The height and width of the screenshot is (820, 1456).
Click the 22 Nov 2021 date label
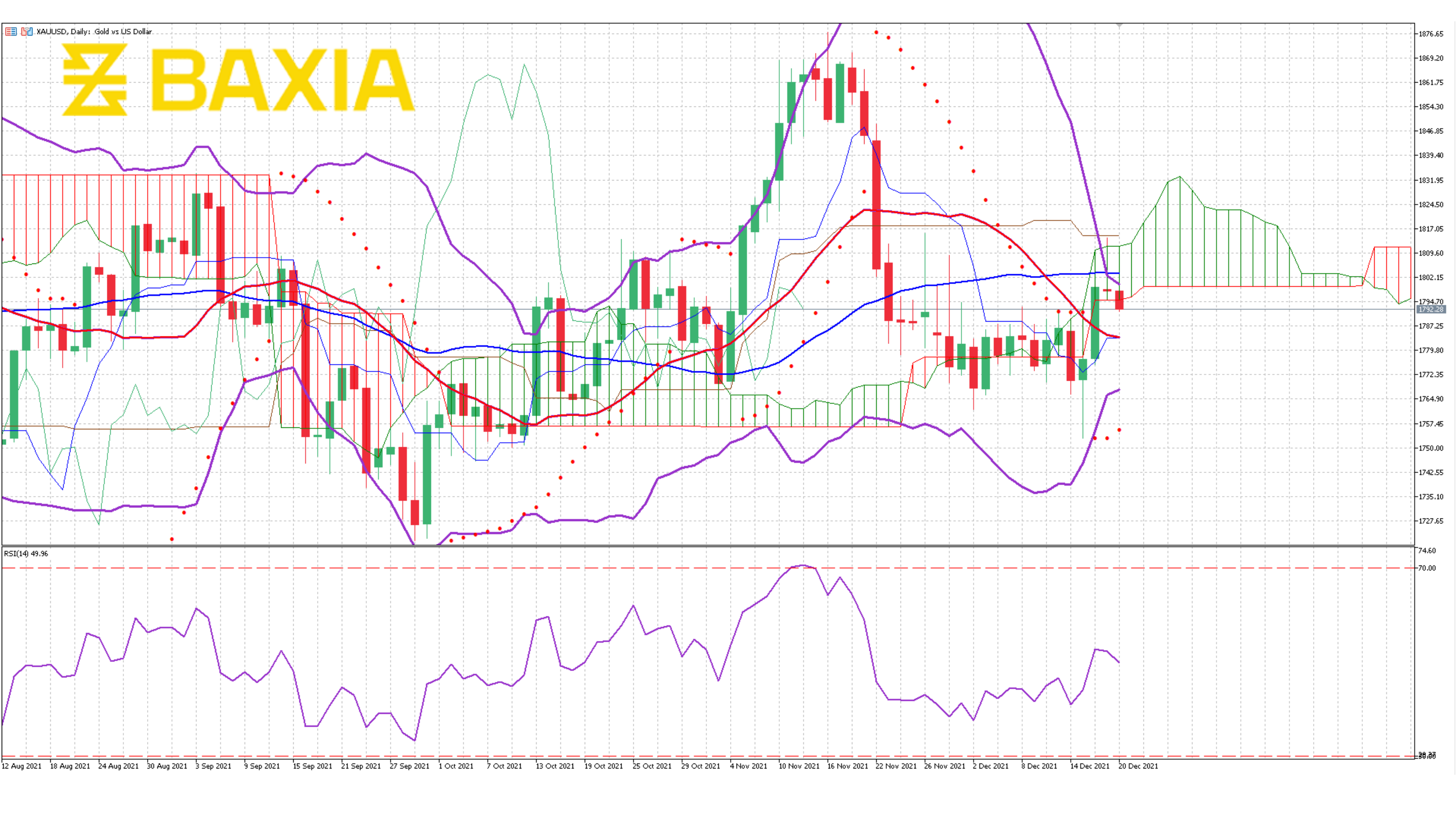896,766
